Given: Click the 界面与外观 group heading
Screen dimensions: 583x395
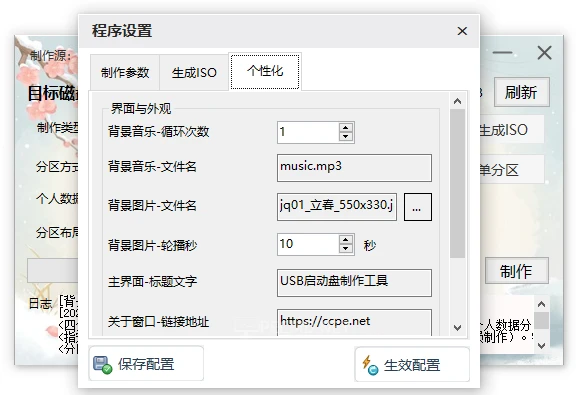Looking at the screenshot, I should click(141, 109).
